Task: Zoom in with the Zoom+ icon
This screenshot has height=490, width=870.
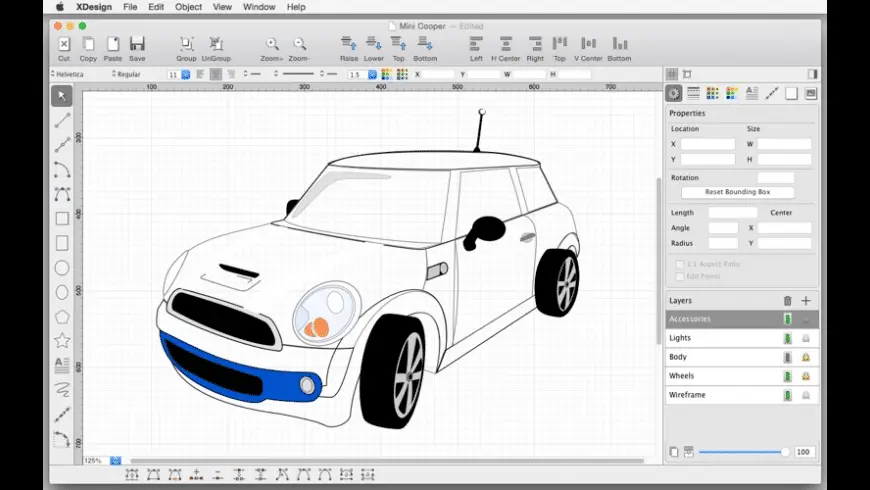Action: [272, 49]
